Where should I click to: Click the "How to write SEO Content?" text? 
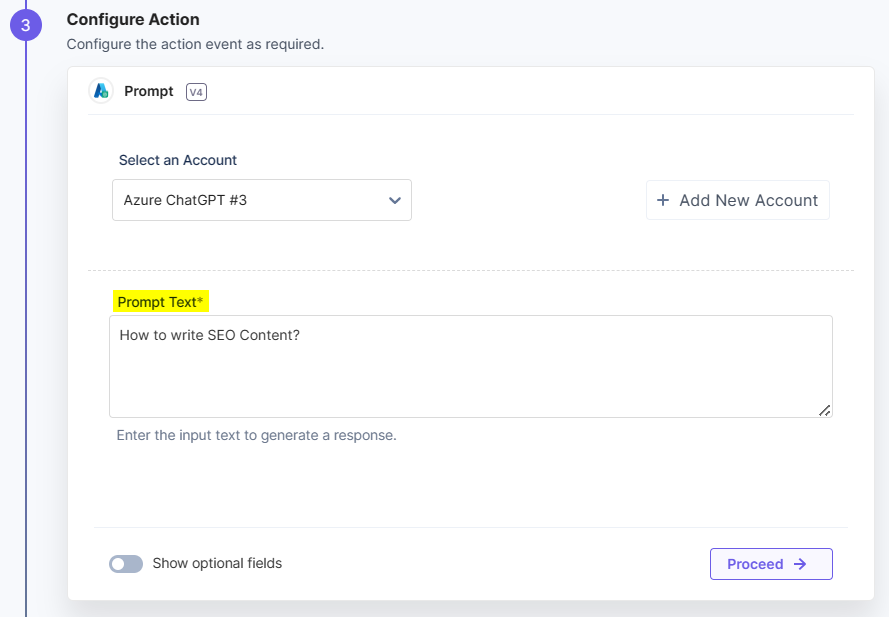coord(210,335)
